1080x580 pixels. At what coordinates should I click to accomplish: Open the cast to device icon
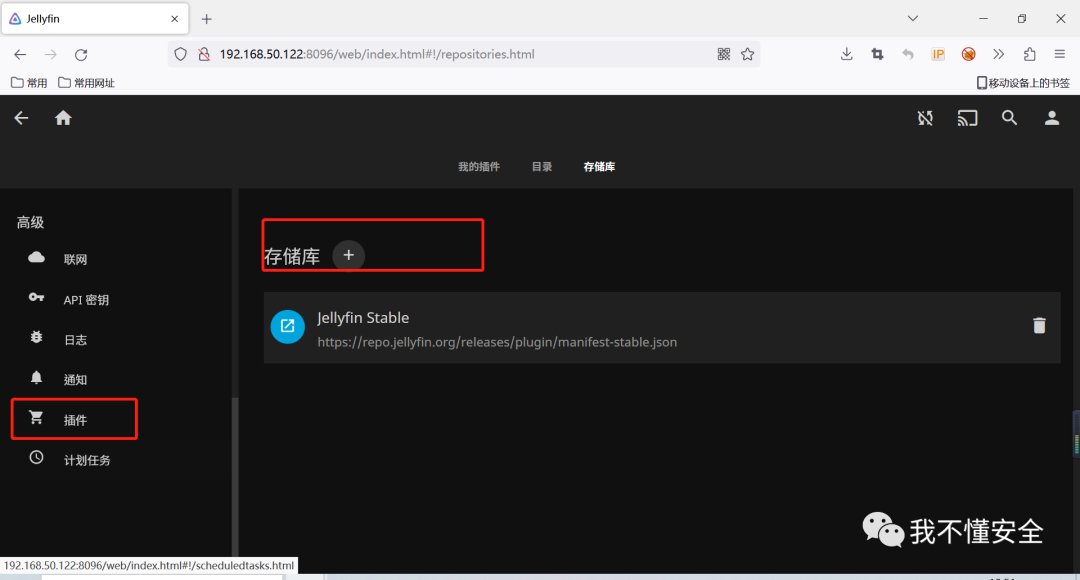pyautogui.click(x=967, y=118)
